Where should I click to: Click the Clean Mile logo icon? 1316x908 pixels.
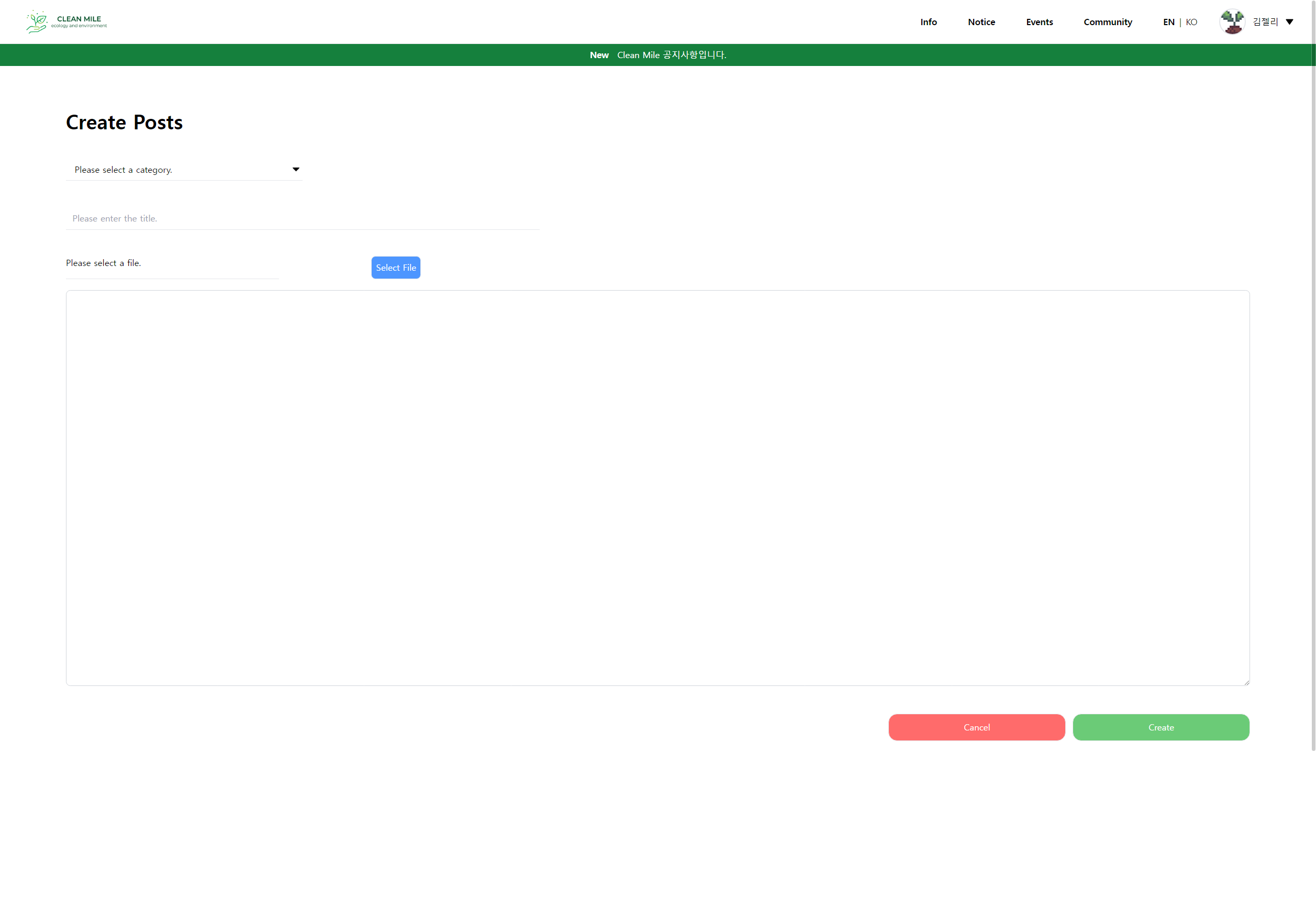point(35,21)
